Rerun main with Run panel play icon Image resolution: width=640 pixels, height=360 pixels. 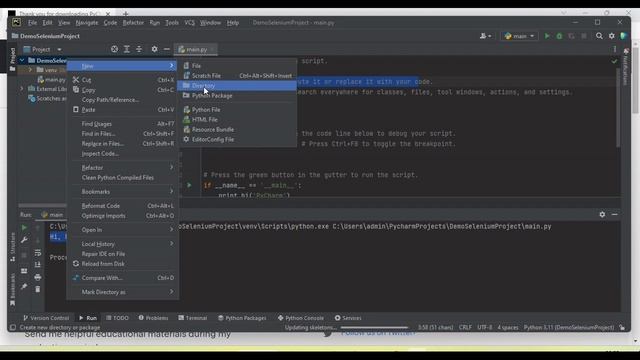pyautogui.click(x=24, y=227)
